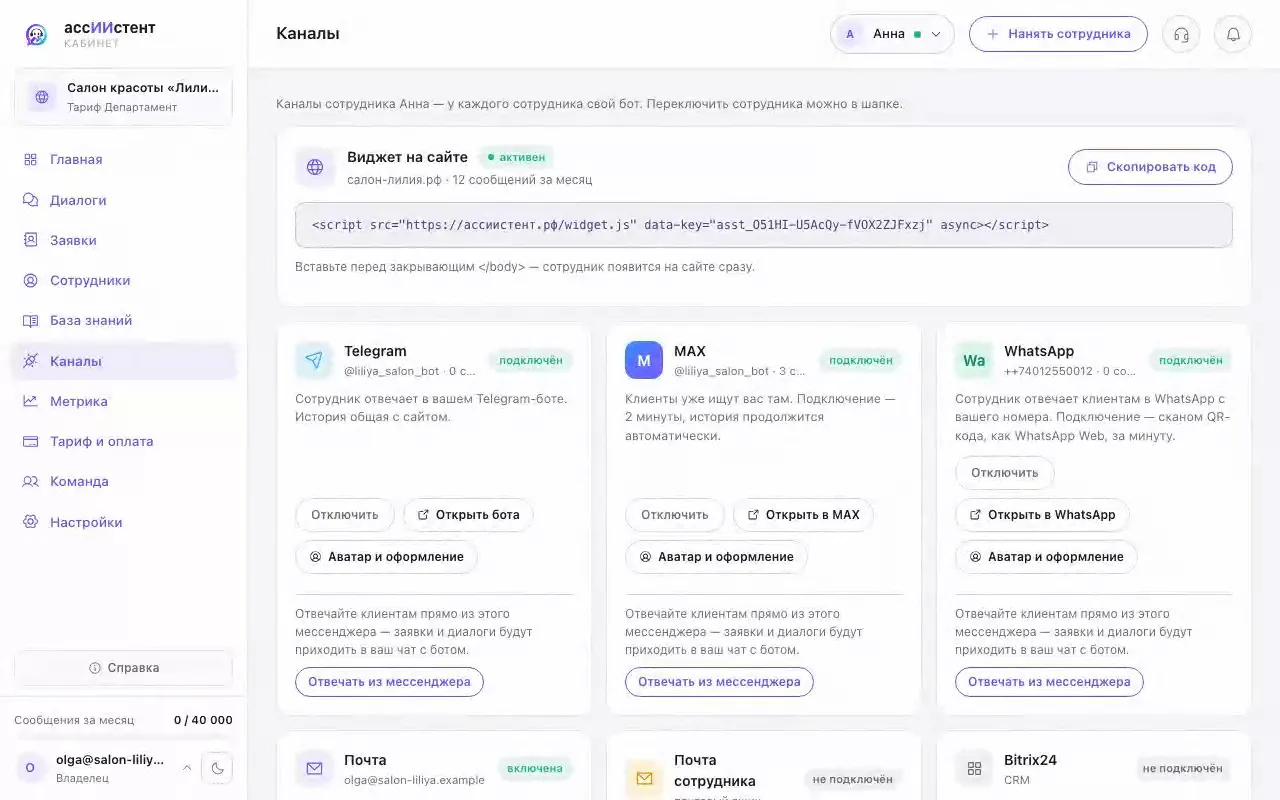The image size is (1280, 800).
Task: Click the avatar circle for olga account
Action: click(x=30, y=768)
